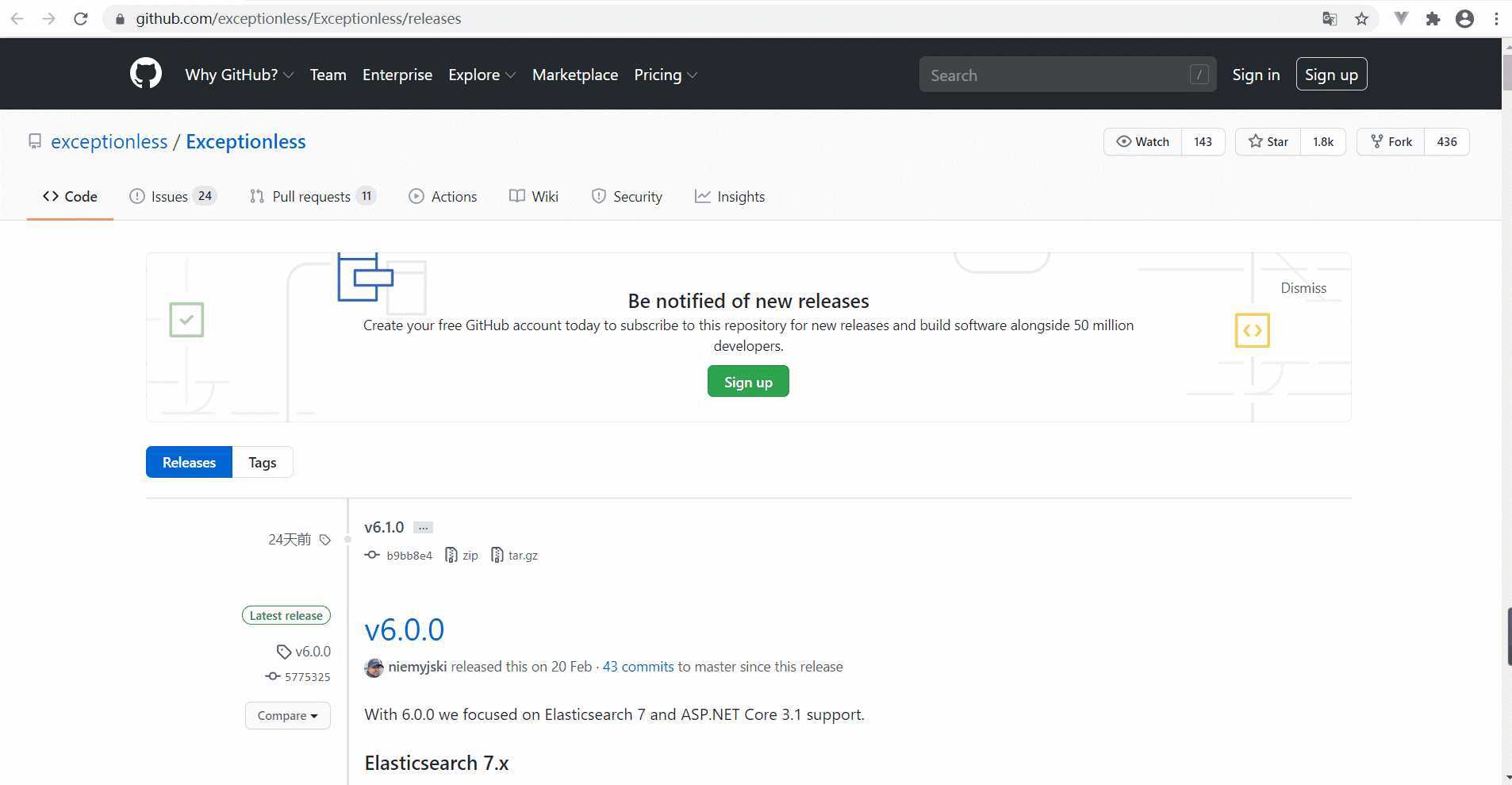Viewport: 1512px width, 785px height.
Task: Open the v6.0.0 tag in sidebar
Action: point(304,652)
